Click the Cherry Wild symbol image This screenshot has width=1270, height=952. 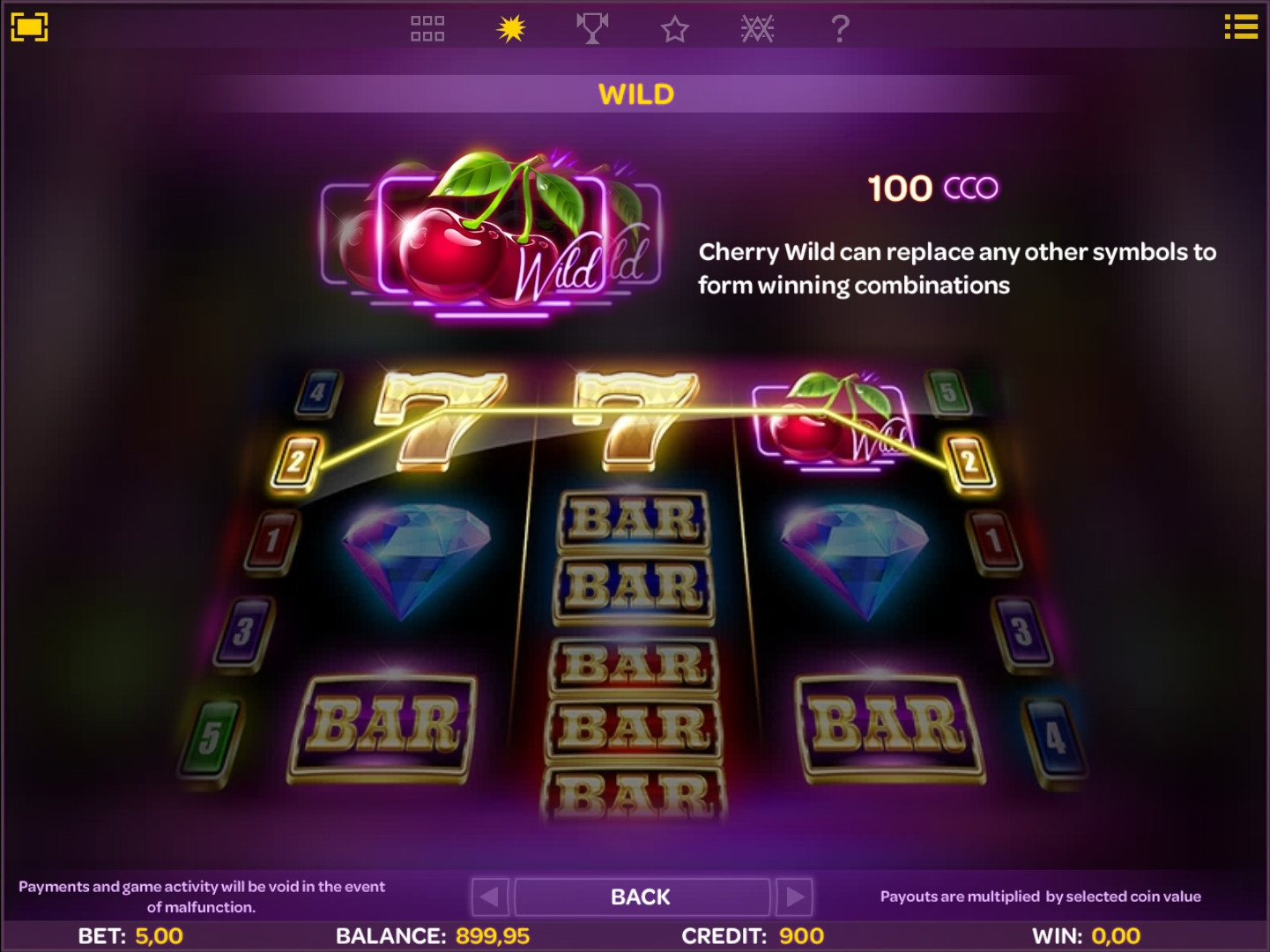pos(490,234)
